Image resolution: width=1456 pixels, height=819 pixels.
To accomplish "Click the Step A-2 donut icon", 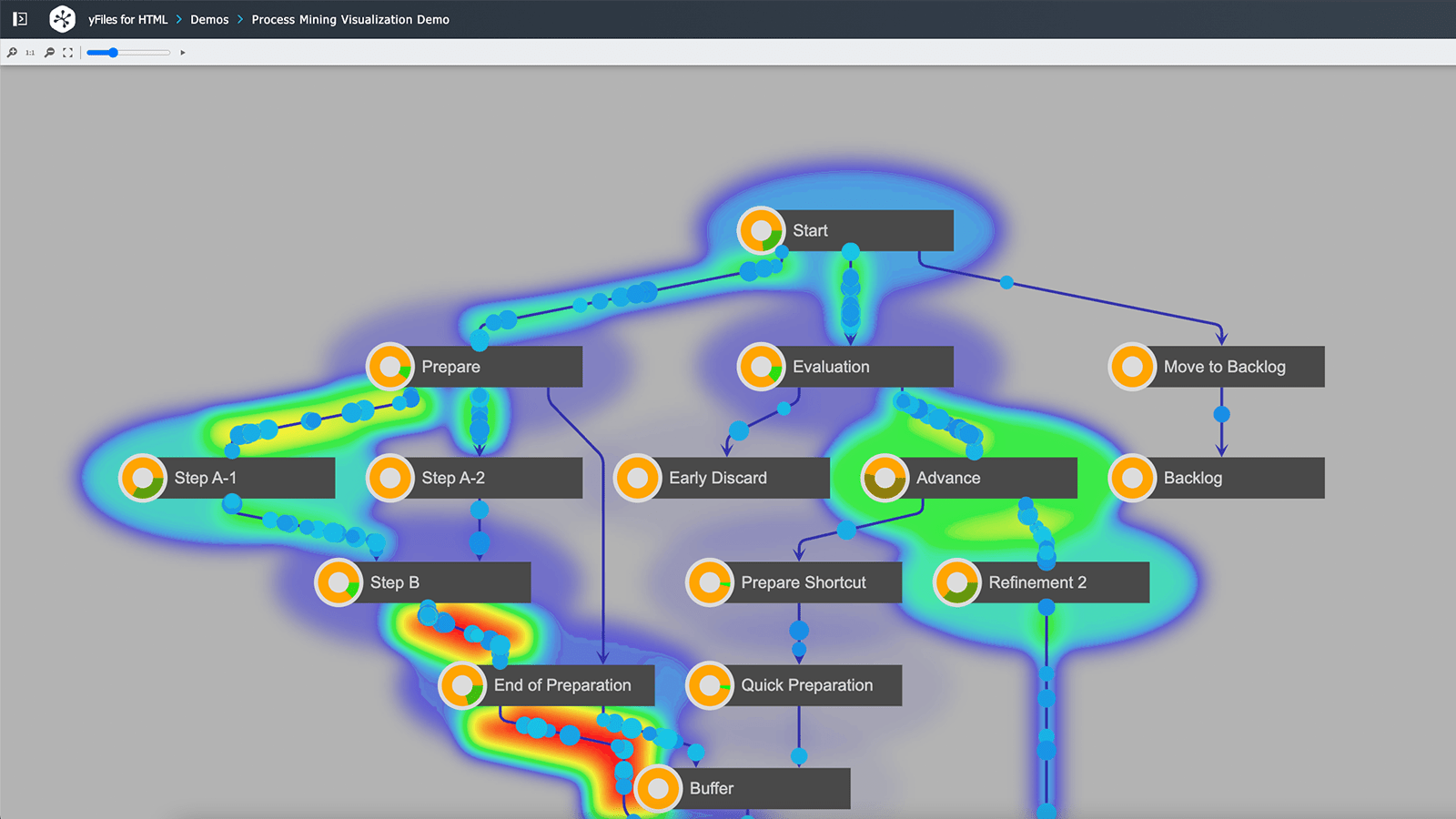I will tap(390, 478).
